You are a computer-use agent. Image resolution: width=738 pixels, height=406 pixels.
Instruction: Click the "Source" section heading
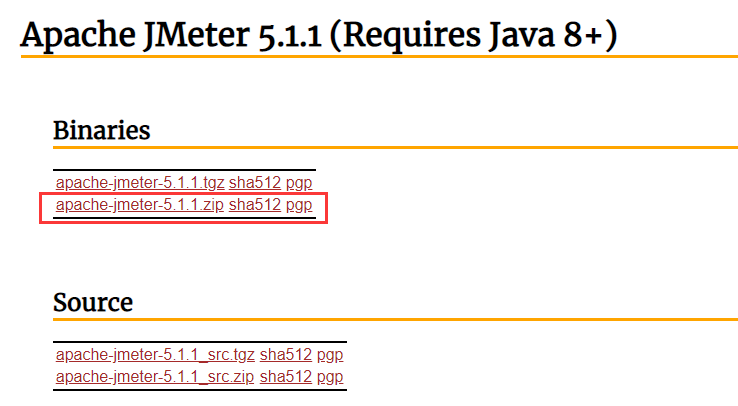click(92, 302)
